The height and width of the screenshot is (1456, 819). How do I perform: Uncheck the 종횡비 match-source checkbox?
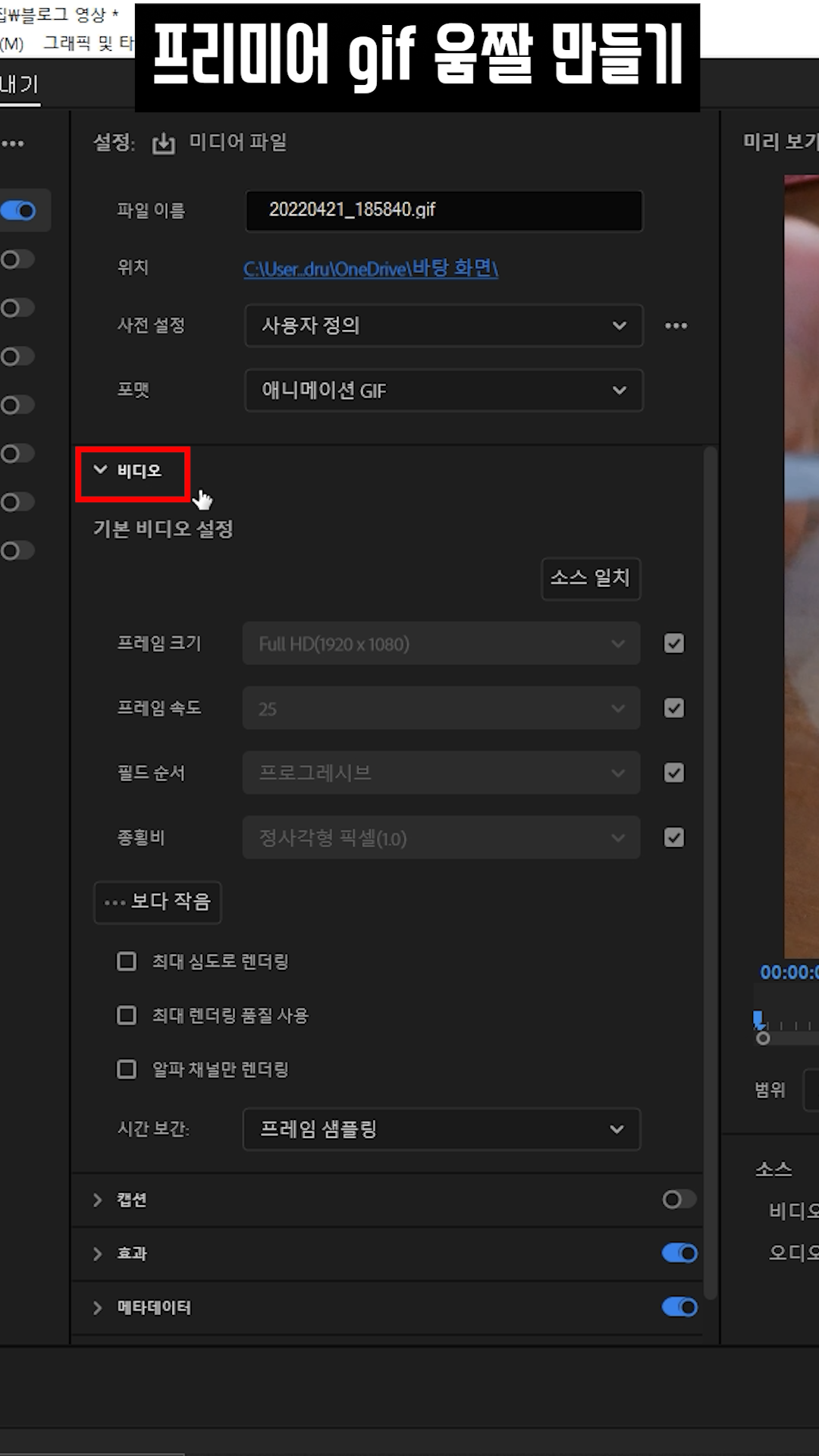(x=673, y=837)
